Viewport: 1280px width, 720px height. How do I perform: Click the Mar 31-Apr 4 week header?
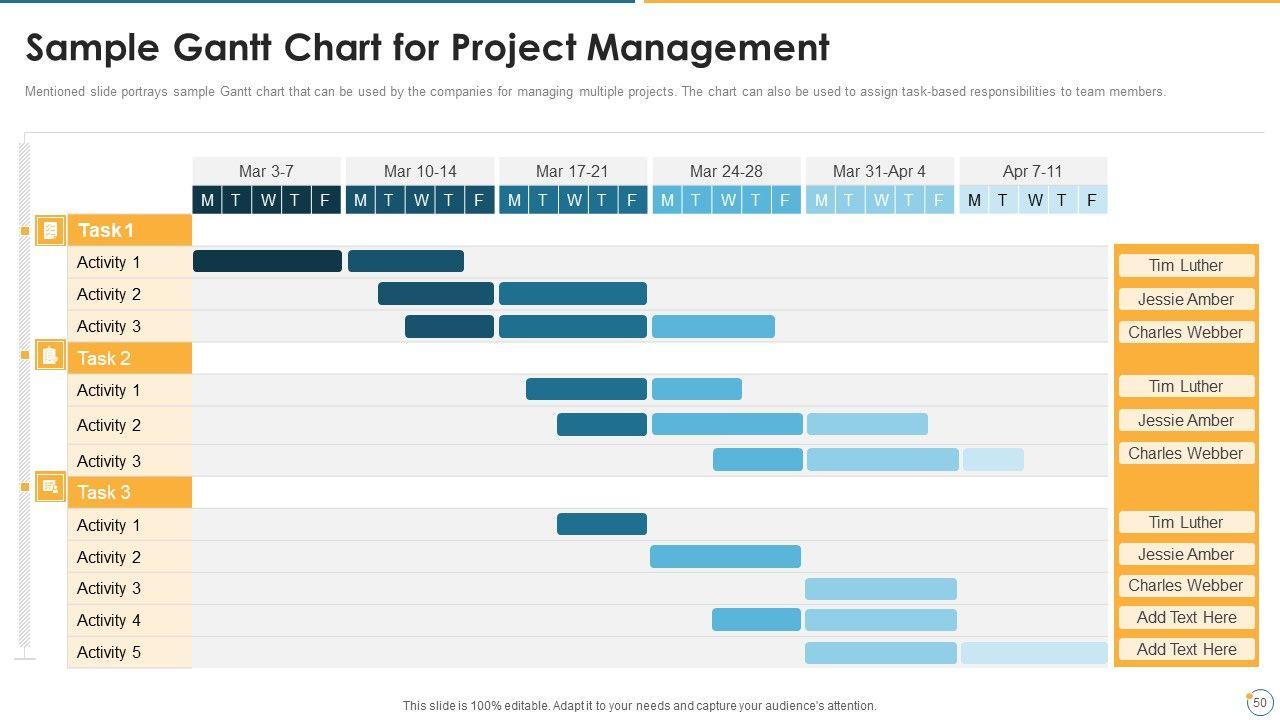879,171
